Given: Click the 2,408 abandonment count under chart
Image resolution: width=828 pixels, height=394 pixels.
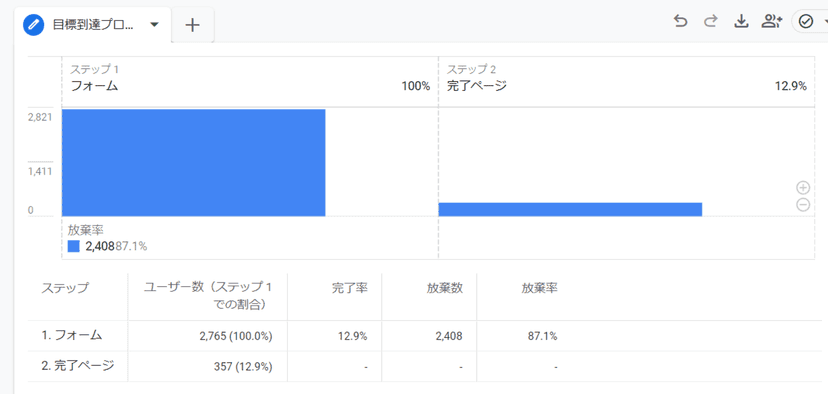Looking at the screenshot, I should (100, 246).
